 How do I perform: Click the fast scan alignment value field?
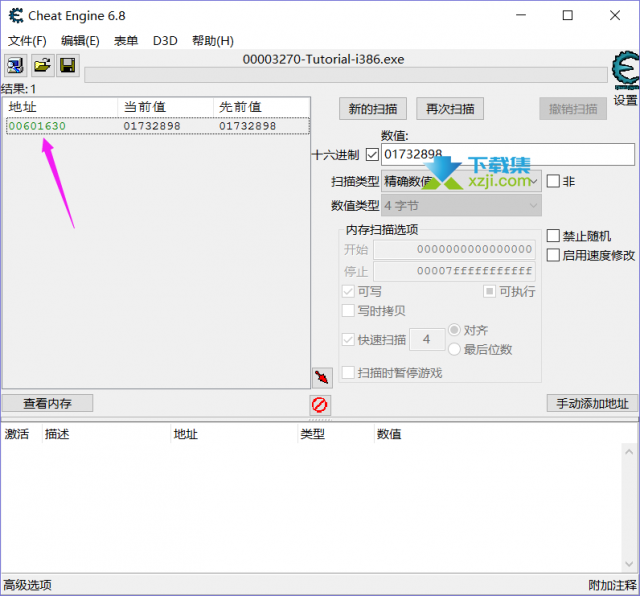(x=427, y=339)
